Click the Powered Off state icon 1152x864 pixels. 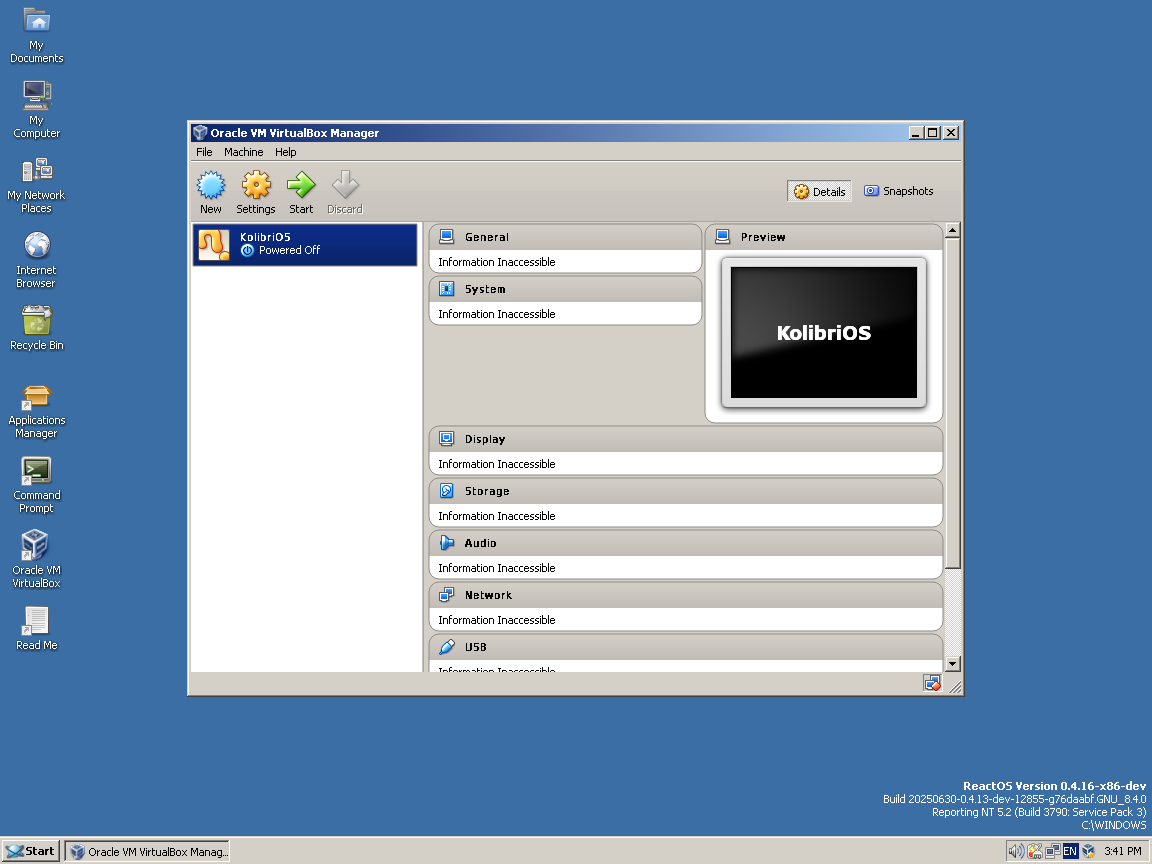[248, 251]
